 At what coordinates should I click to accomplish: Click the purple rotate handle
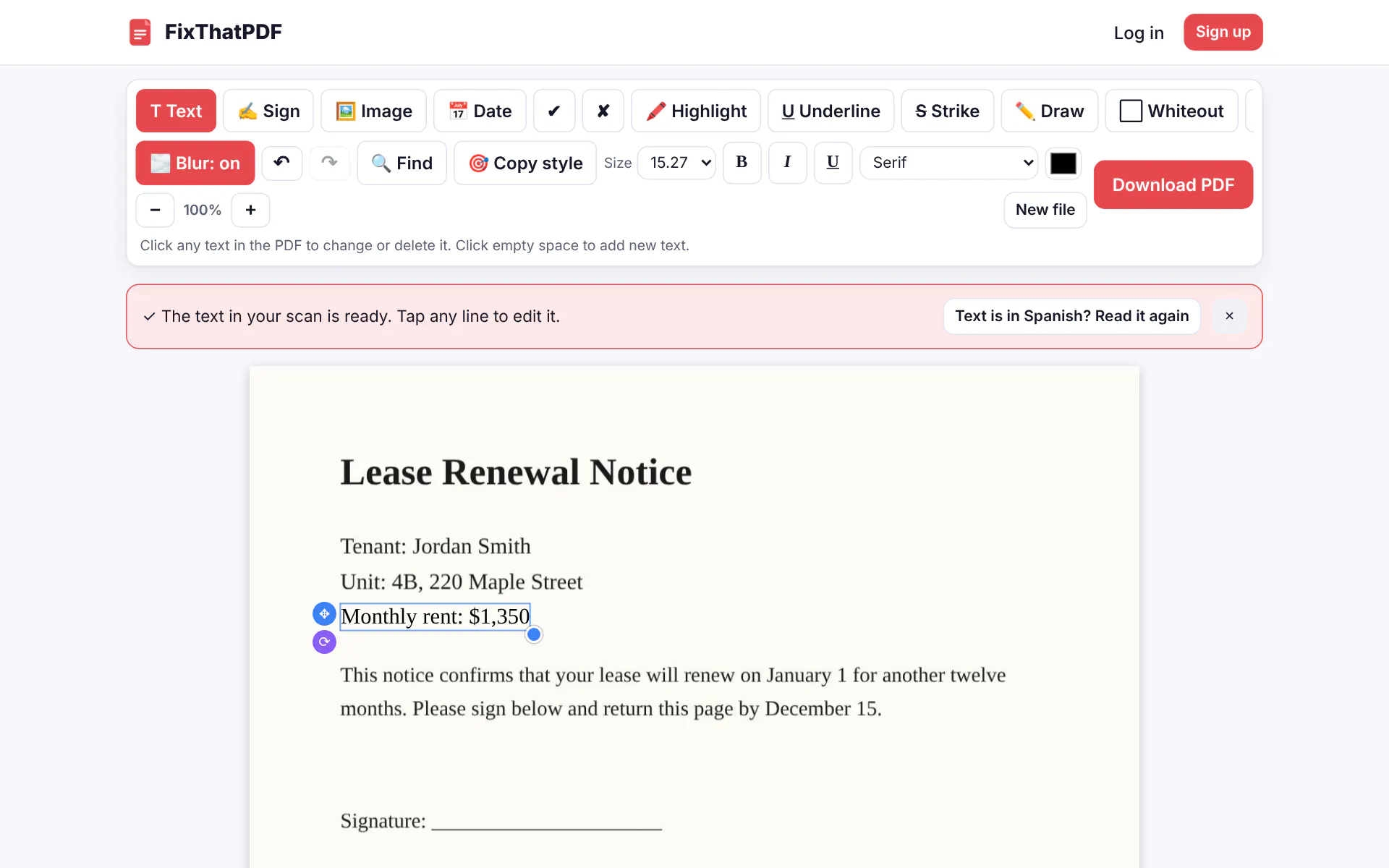click(x=324, y=642)
